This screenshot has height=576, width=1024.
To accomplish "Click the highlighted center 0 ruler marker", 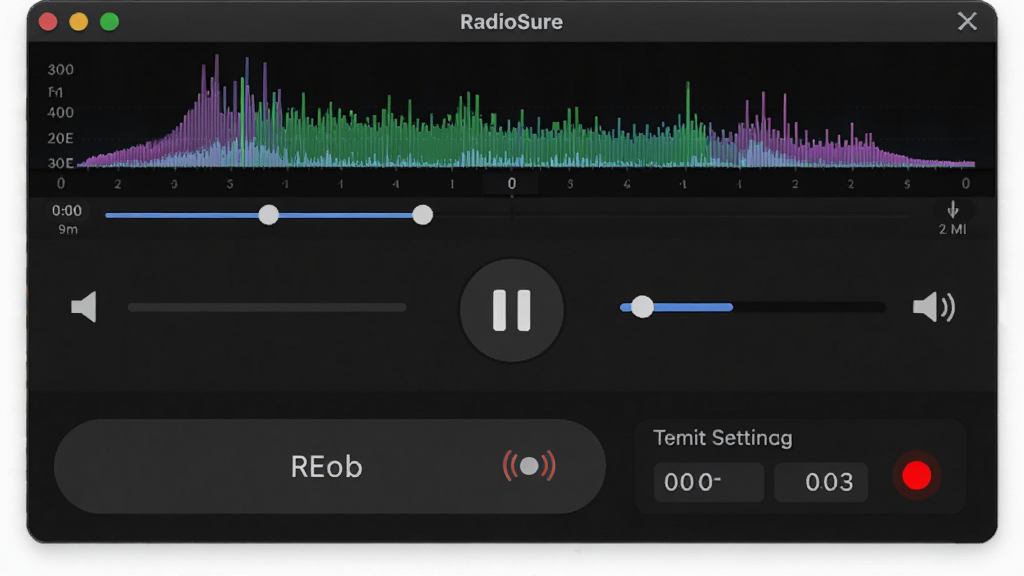I will [511, 184].
